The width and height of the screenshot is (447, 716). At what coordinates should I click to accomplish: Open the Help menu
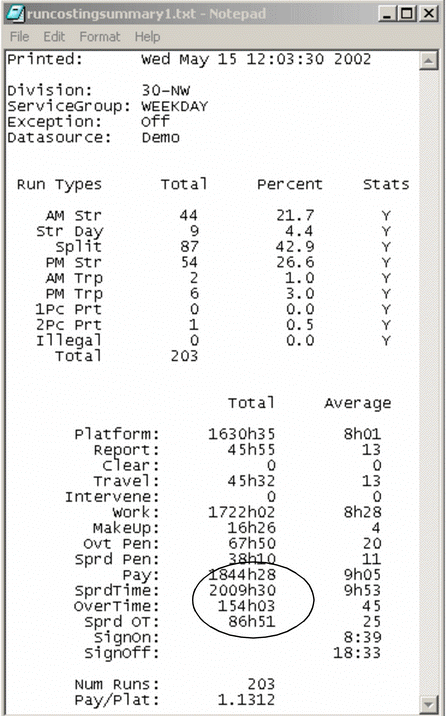pos(147,37)
